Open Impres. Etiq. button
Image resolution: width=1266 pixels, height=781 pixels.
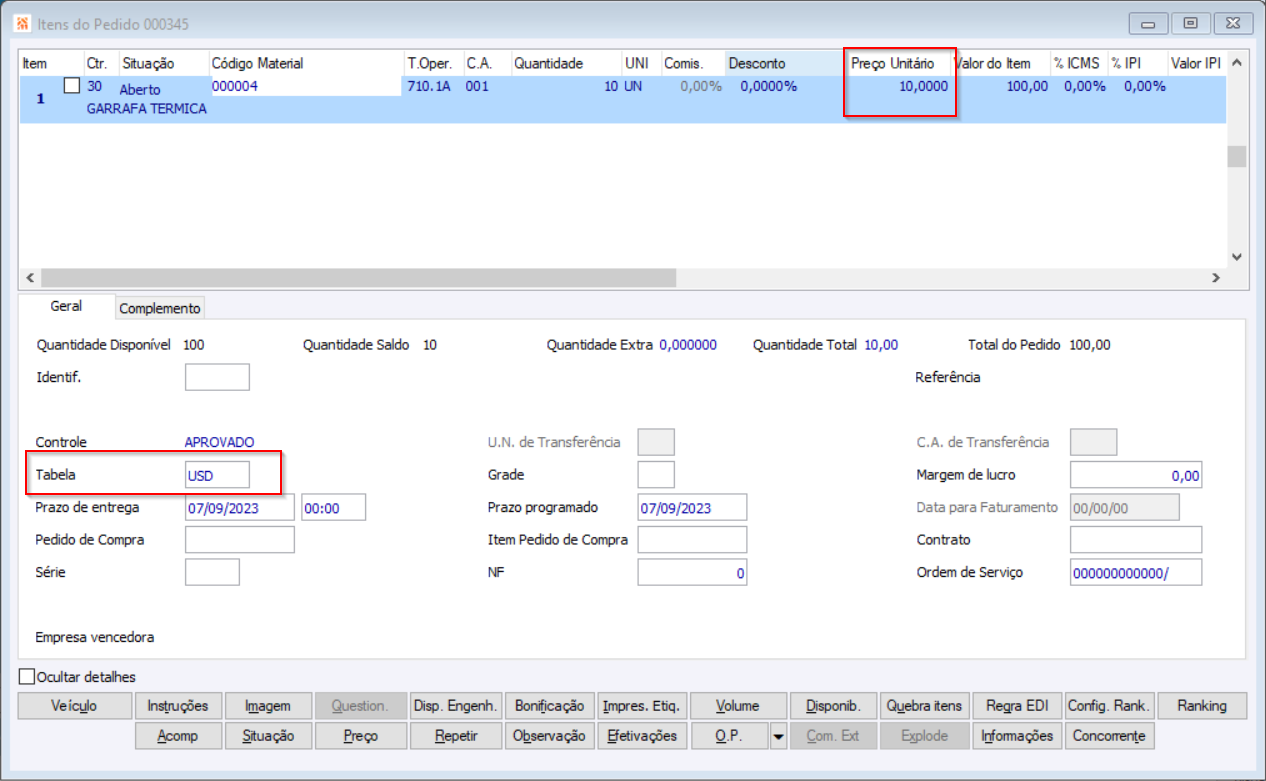(642, 706)
